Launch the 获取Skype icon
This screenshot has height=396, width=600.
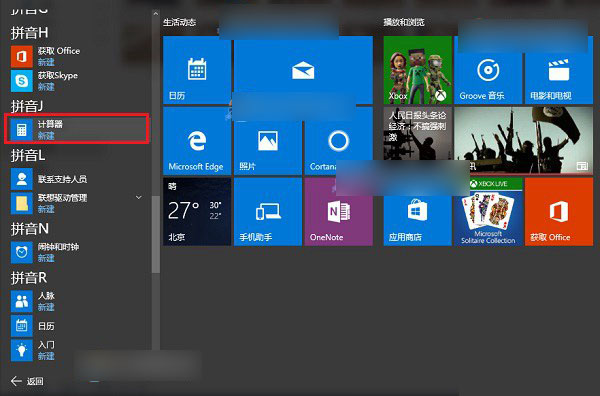(21, 81)
